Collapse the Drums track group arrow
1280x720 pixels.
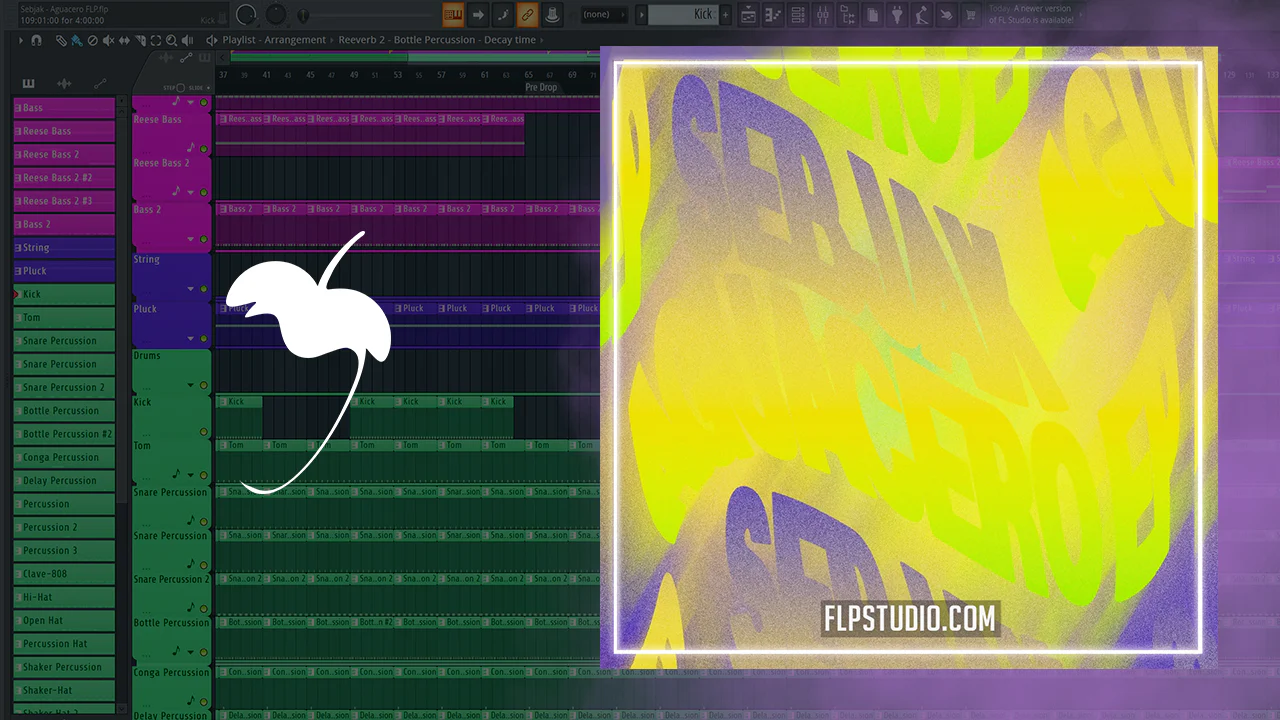click(x=190, y=385)
